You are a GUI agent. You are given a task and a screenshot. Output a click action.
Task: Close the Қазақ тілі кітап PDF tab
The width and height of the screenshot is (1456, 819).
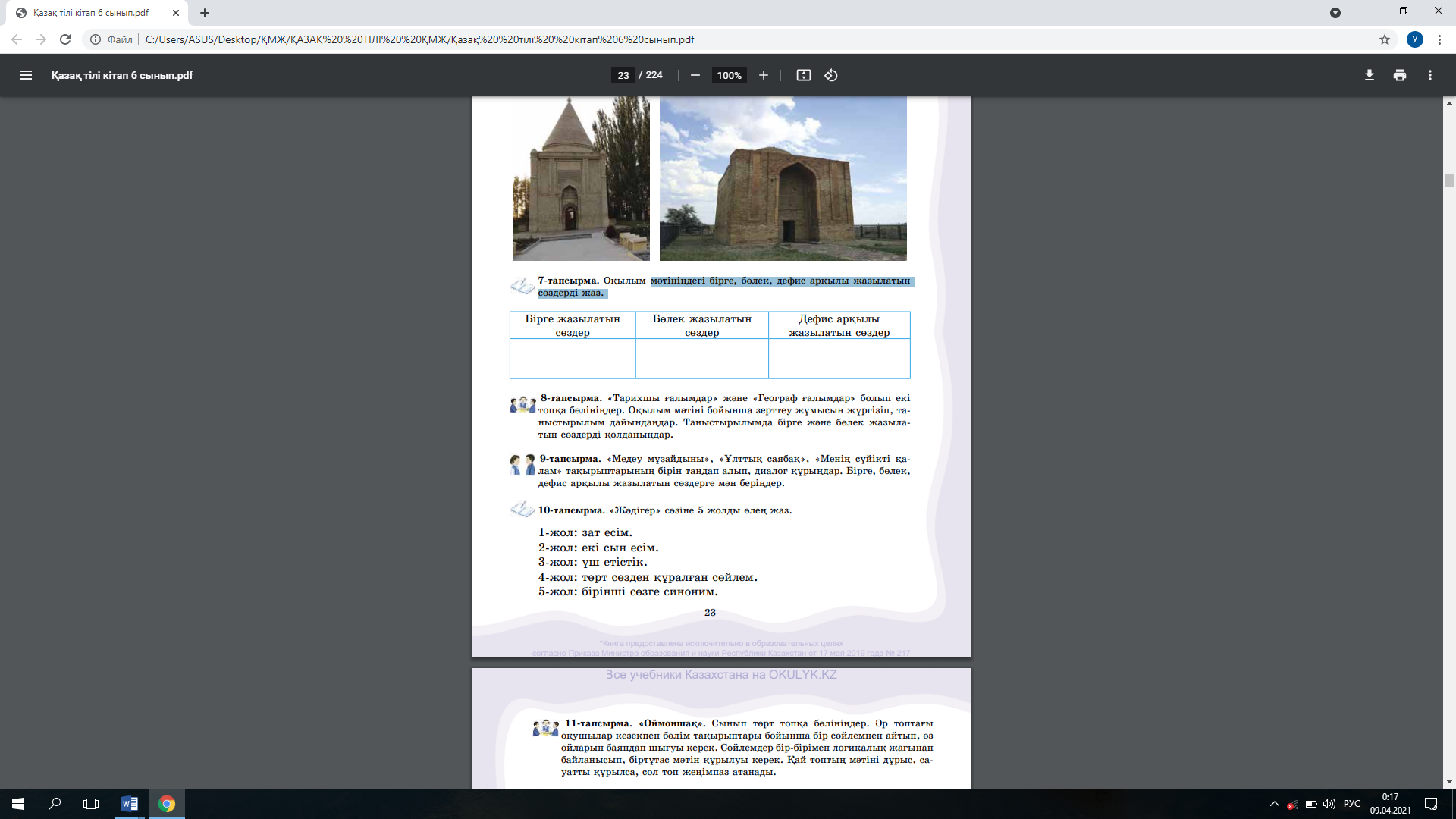(176, 13)
